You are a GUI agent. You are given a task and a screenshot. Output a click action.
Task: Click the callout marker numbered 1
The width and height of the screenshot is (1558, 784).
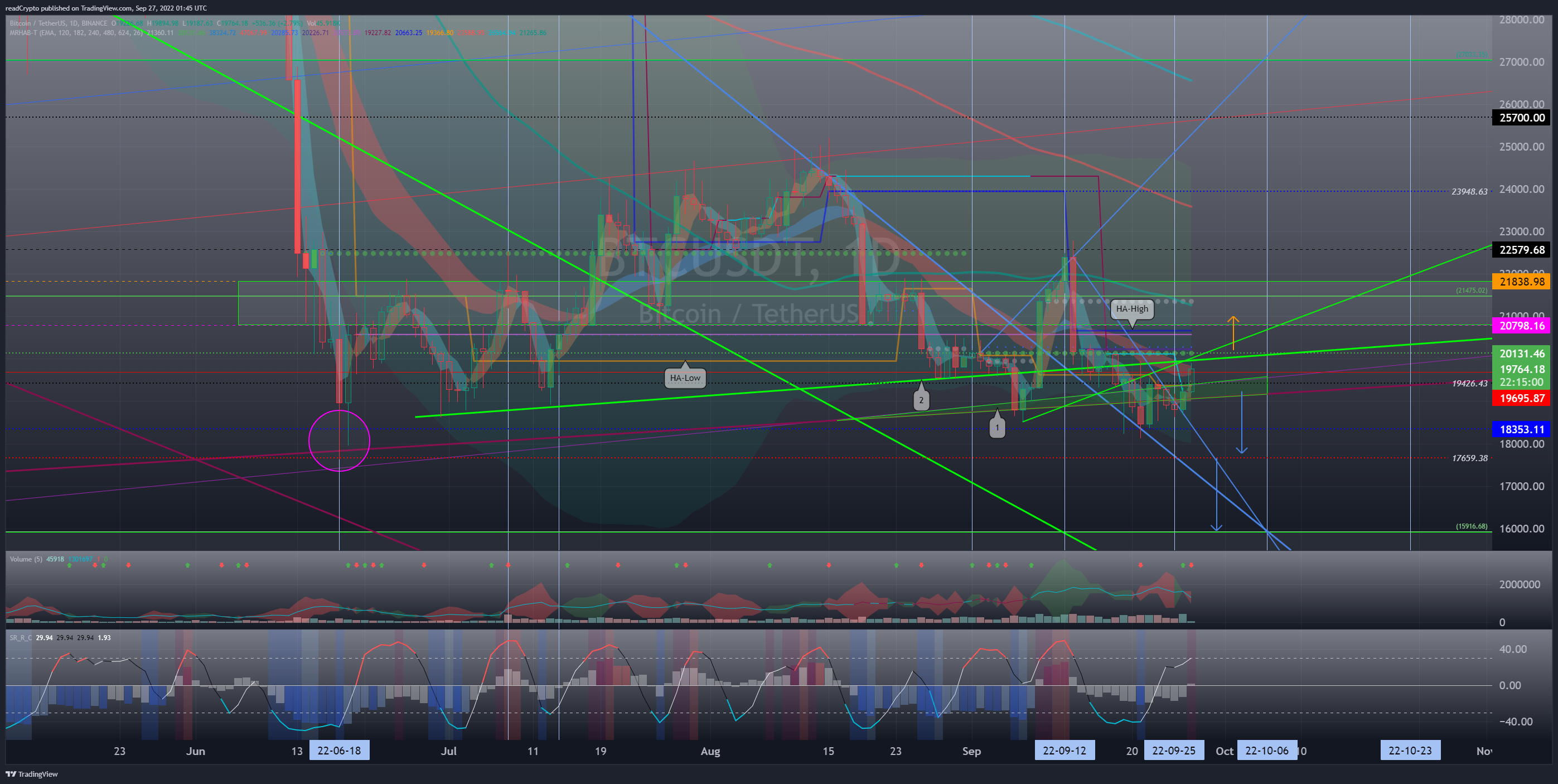click(996, 428)
